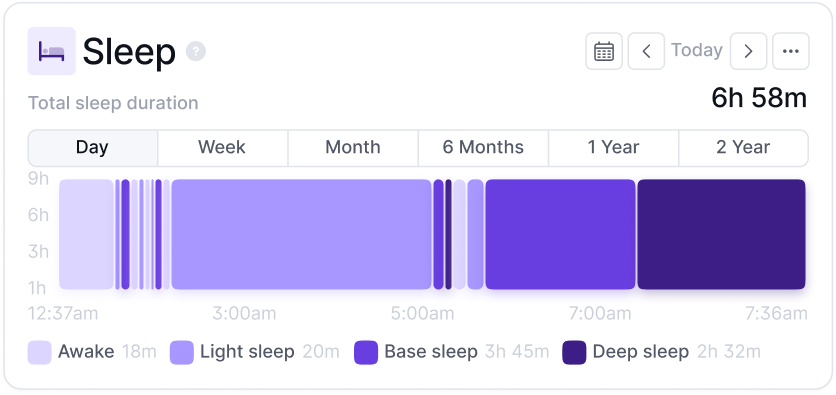
Task: Click the Today date label
Action: 697,50
